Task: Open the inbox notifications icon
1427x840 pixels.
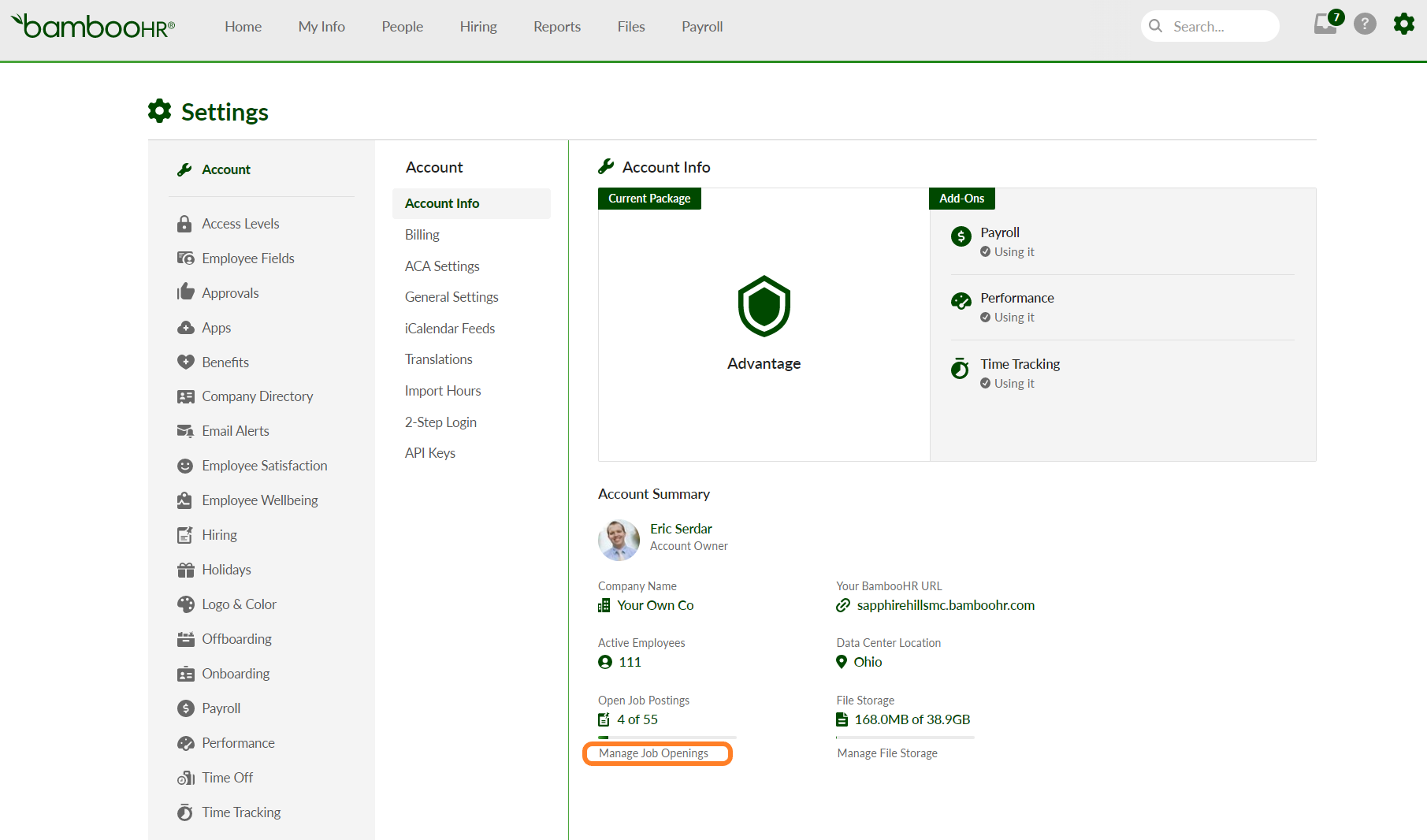Action: coord(1326,24)
